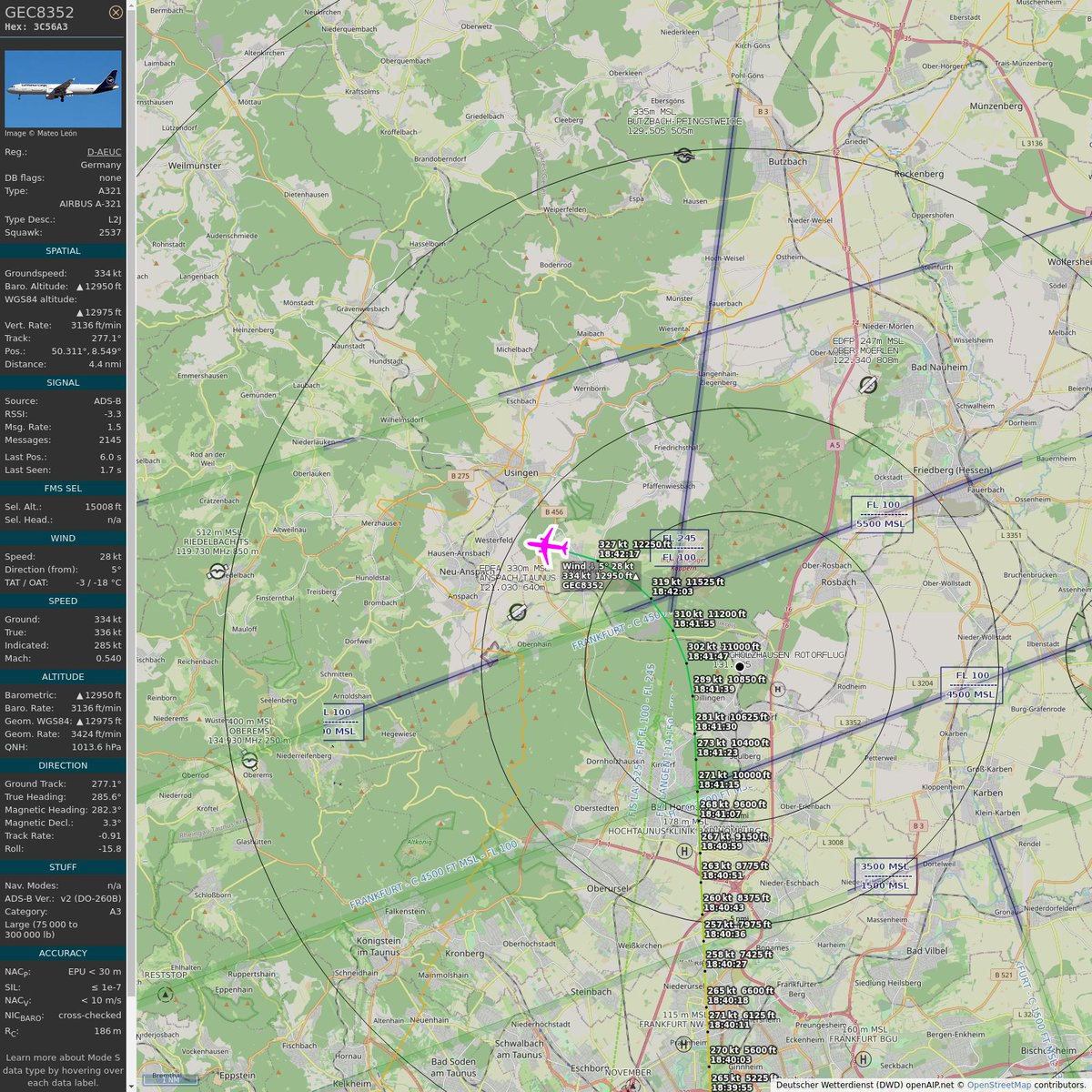
Task: Click the map label 'GEC8352' beside the aircraft
Action: (x=582, y=585)
